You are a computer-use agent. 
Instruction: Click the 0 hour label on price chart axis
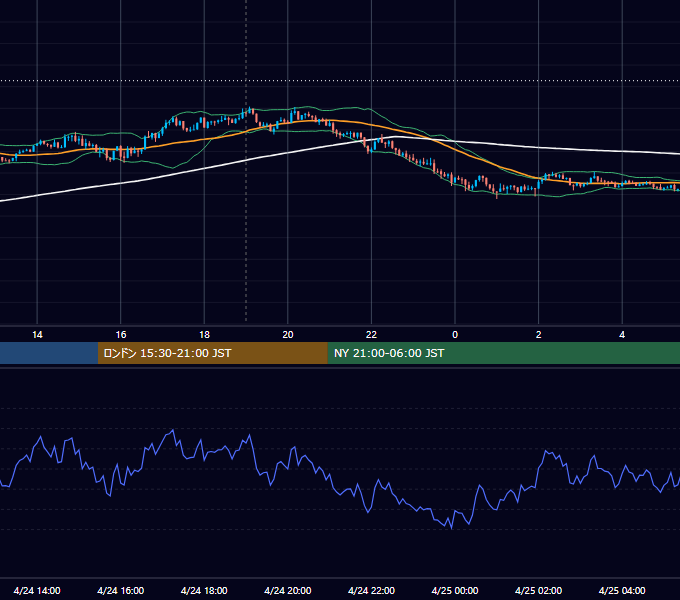455,335
